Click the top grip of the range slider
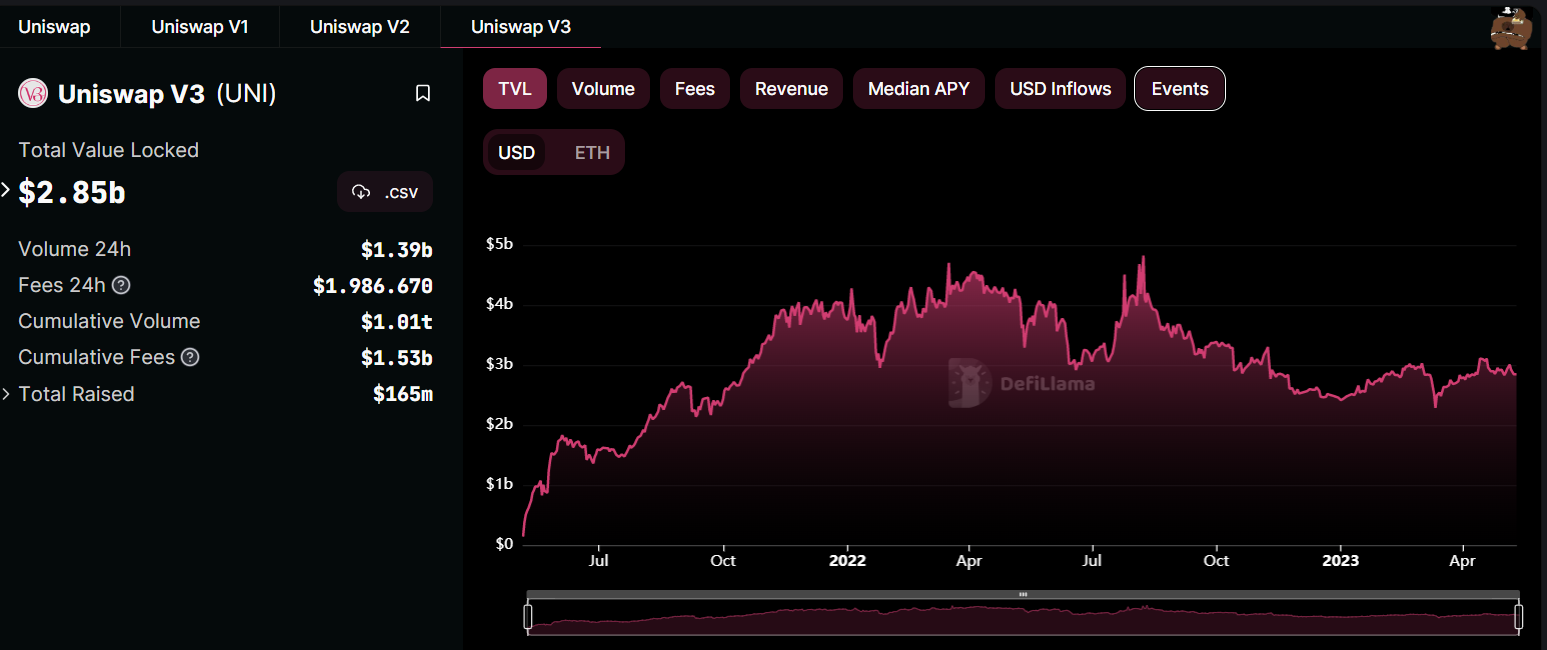This screenshot has width=1547, height=650. (1023, 594)
